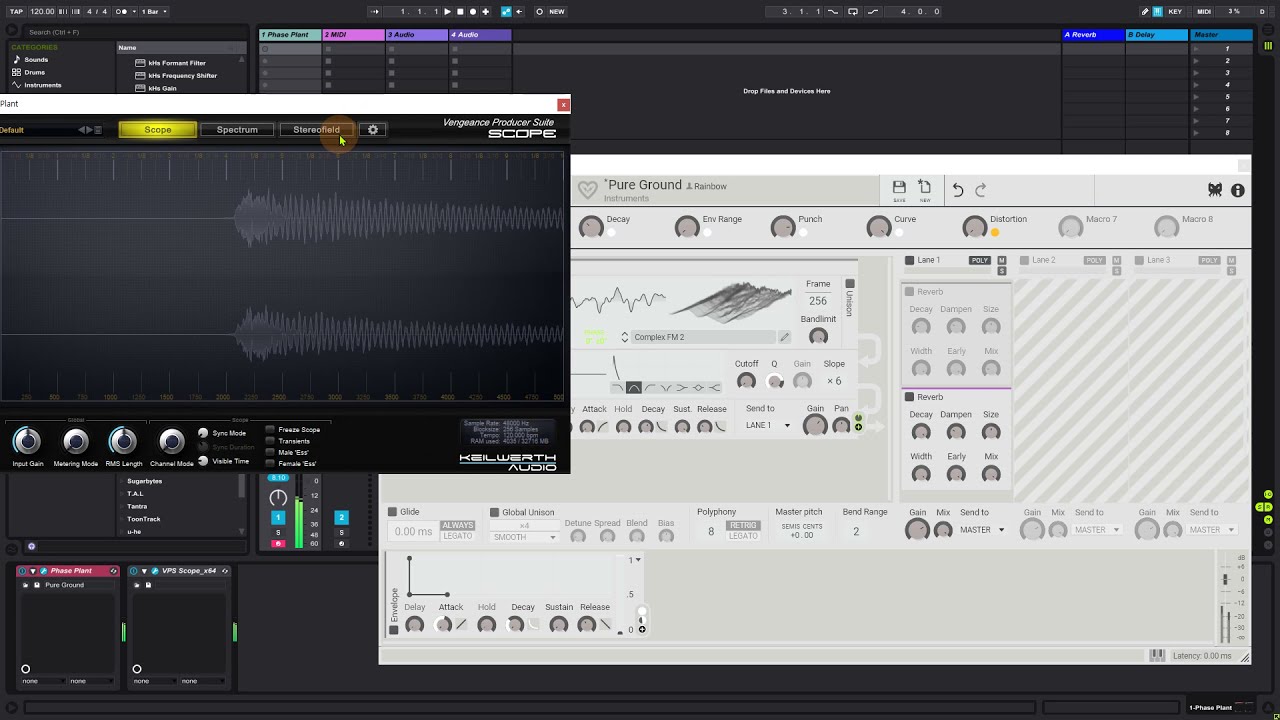Select the band-pass filter shape icon
1280x720 pixels.
click(x=633, y=388)
